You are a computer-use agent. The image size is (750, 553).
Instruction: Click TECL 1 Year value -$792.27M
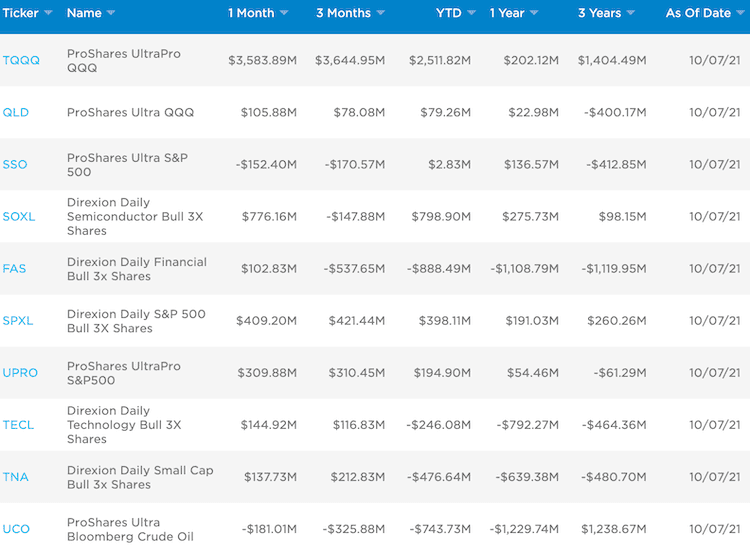(x=527, y=425)
